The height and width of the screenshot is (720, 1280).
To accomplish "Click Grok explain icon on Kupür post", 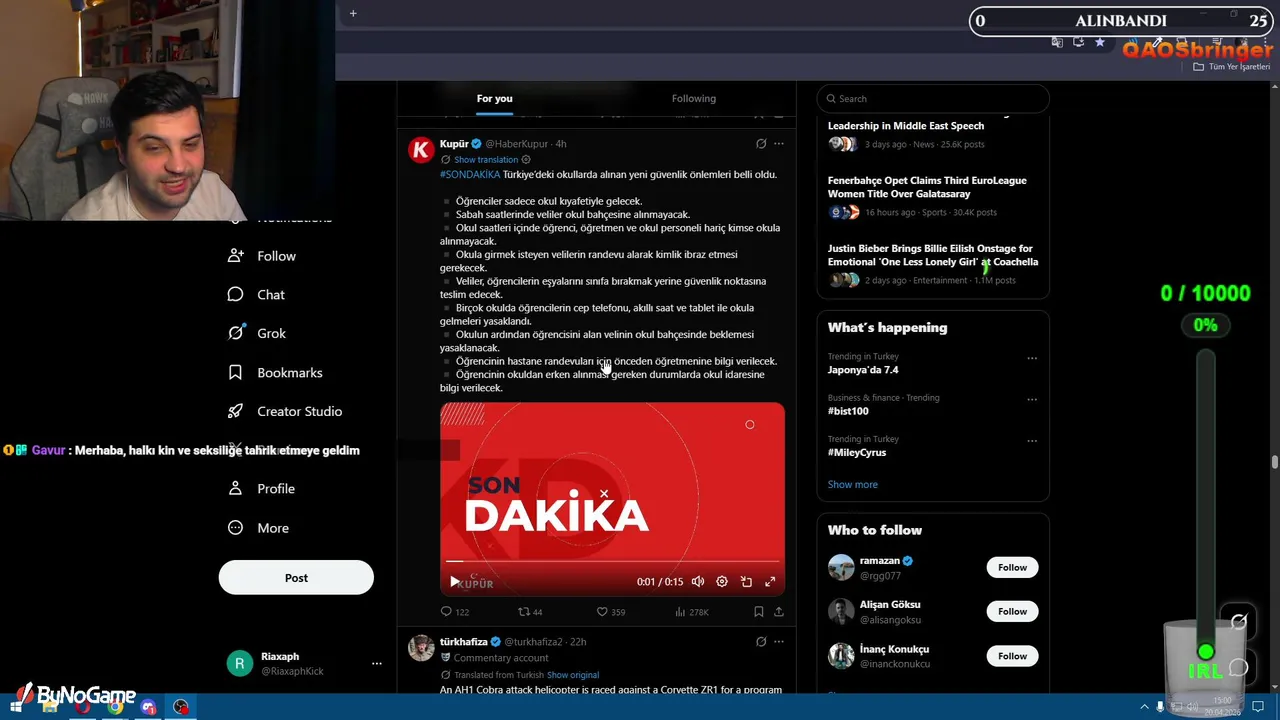I will [761, 144].
